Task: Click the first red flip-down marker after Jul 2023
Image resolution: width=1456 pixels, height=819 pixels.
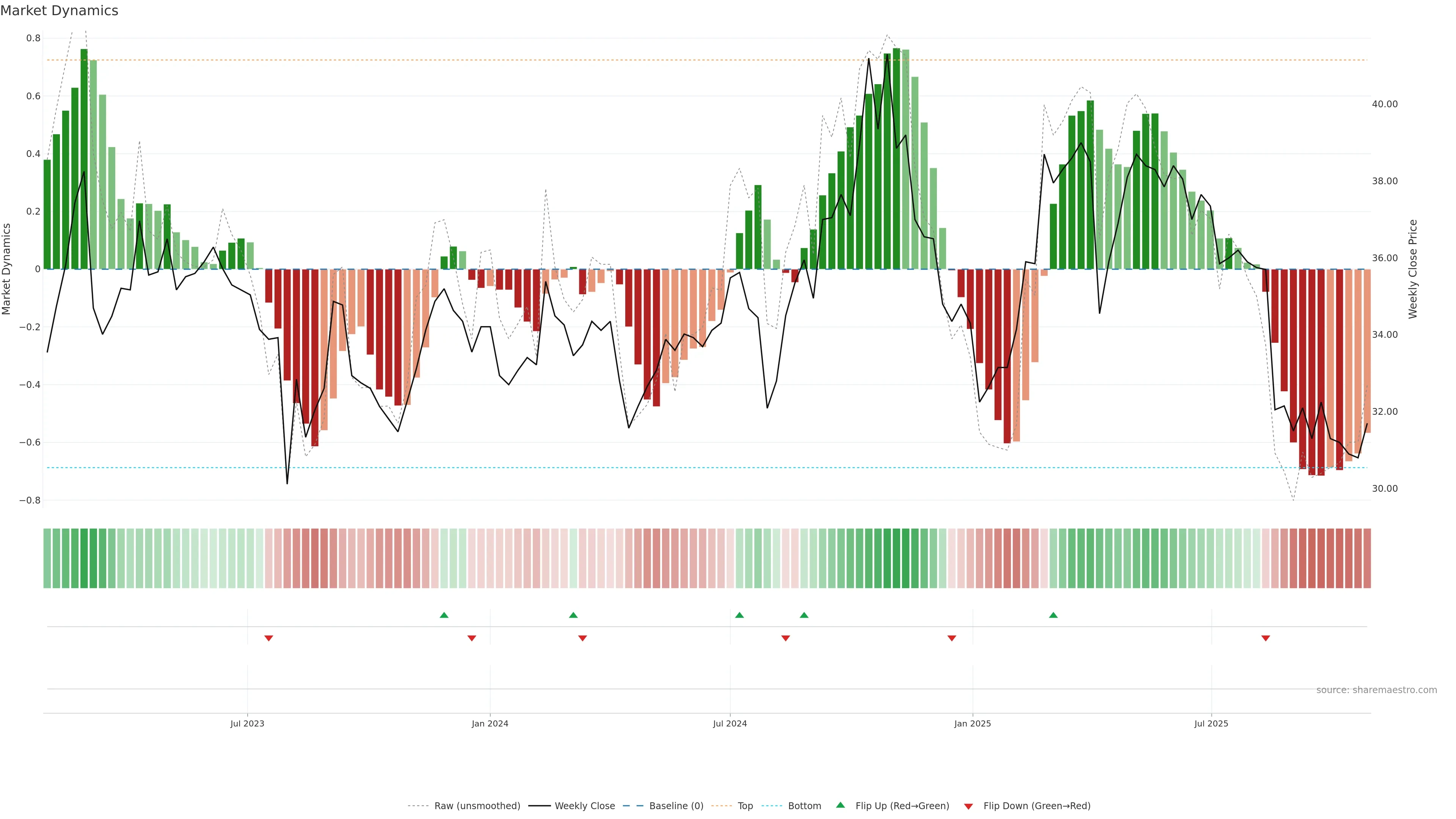Action: coord(269,638)
